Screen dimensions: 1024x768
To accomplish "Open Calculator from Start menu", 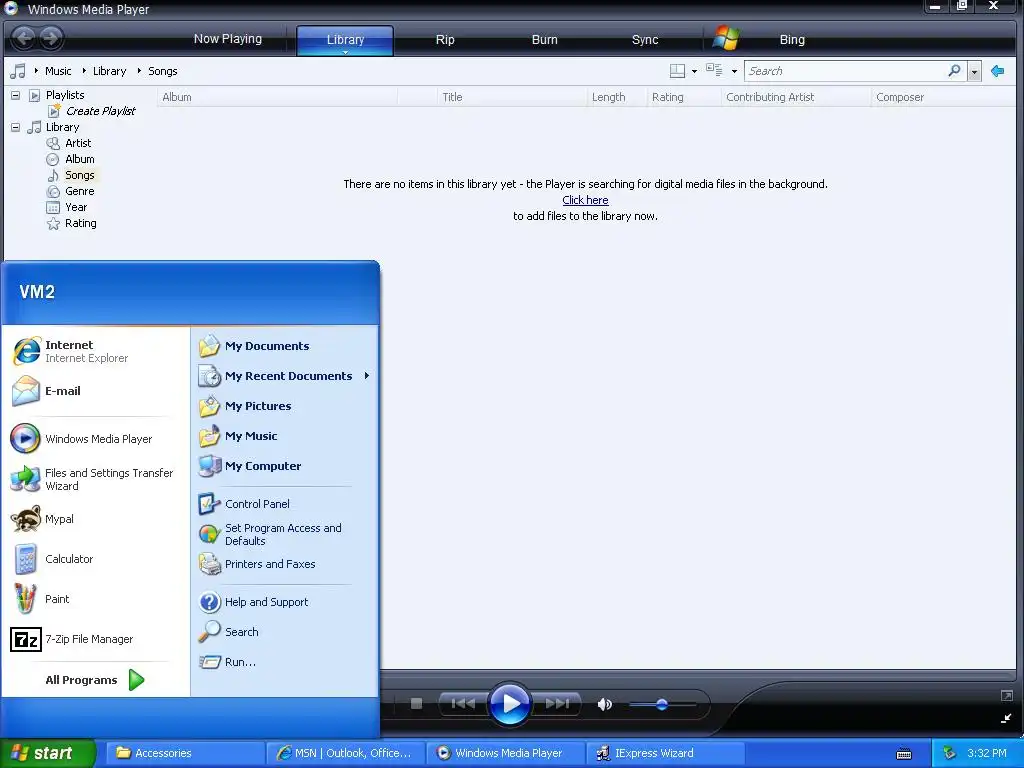I will pos(94,559).
